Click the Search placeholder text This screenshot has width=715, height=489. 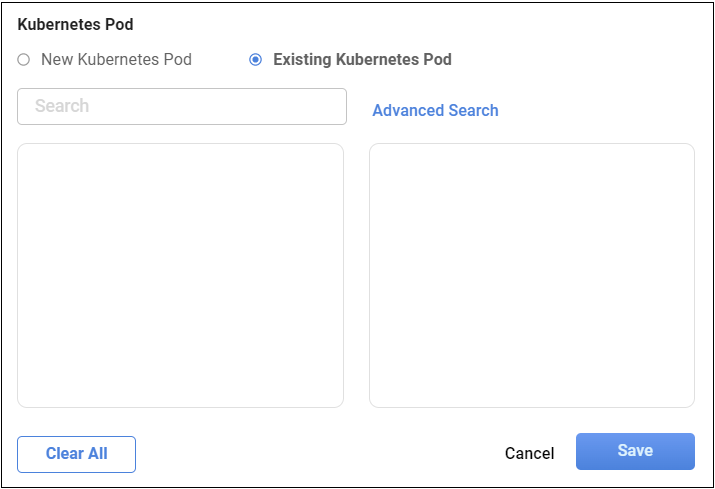coord(62,106)
